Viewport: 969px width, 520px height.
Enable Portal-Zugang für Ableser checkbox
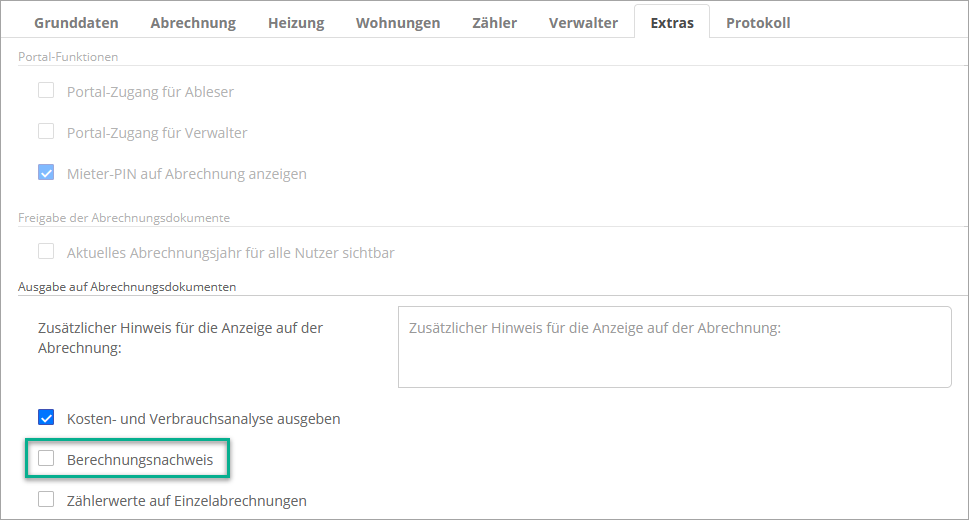[46, 91]
